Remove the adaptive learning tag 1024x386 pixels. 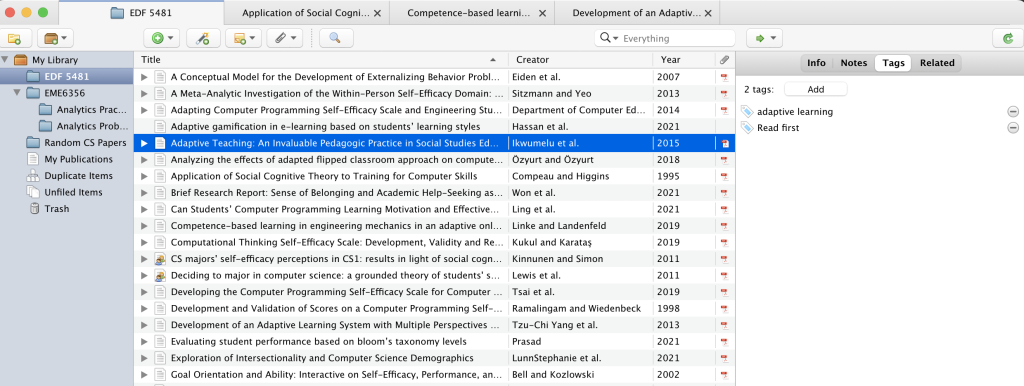tap(1013, 112)
